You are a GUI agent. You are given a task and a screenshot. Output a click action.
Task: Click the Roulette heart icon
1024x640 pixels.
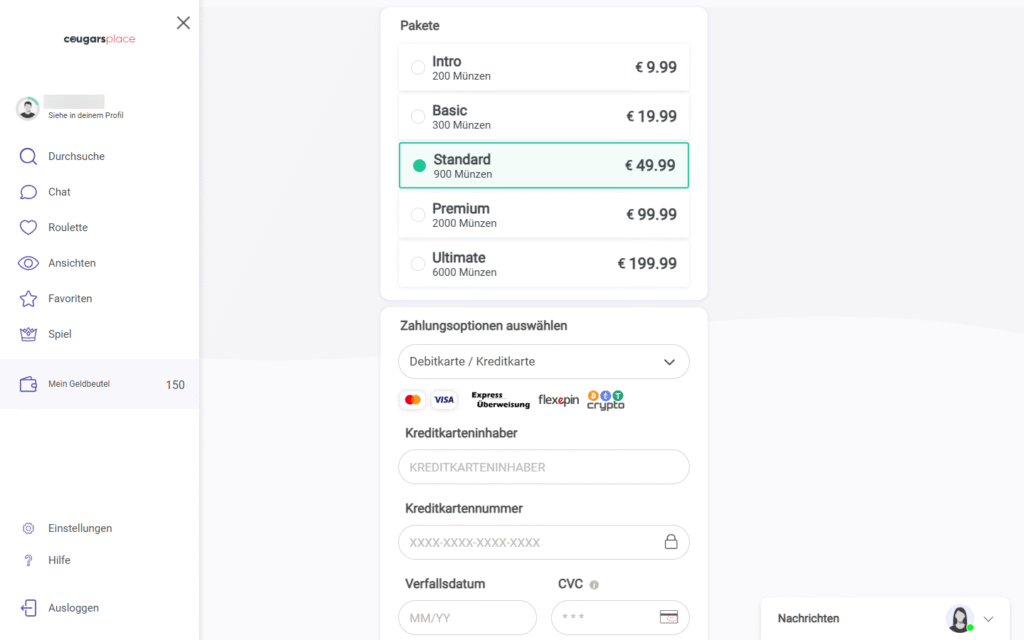(28, 227)
